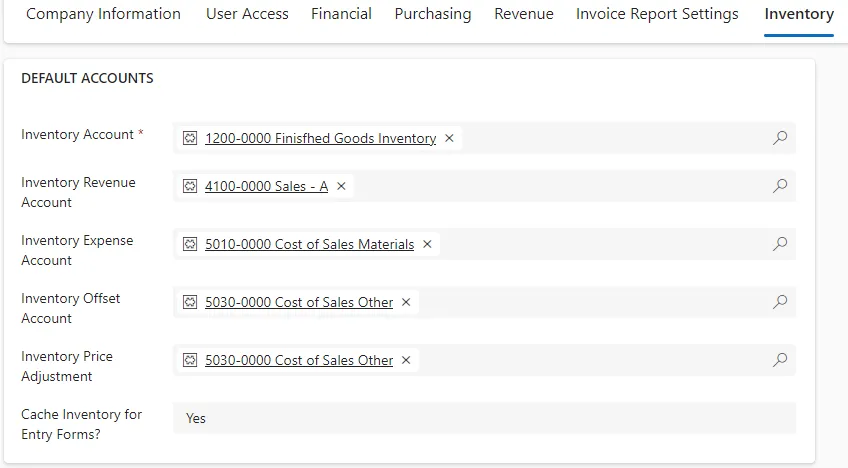This screenshot has height=468, width=848.
Task: Click the Cache Inventory for Entry Forms label
Action: (x=81, y=424)
